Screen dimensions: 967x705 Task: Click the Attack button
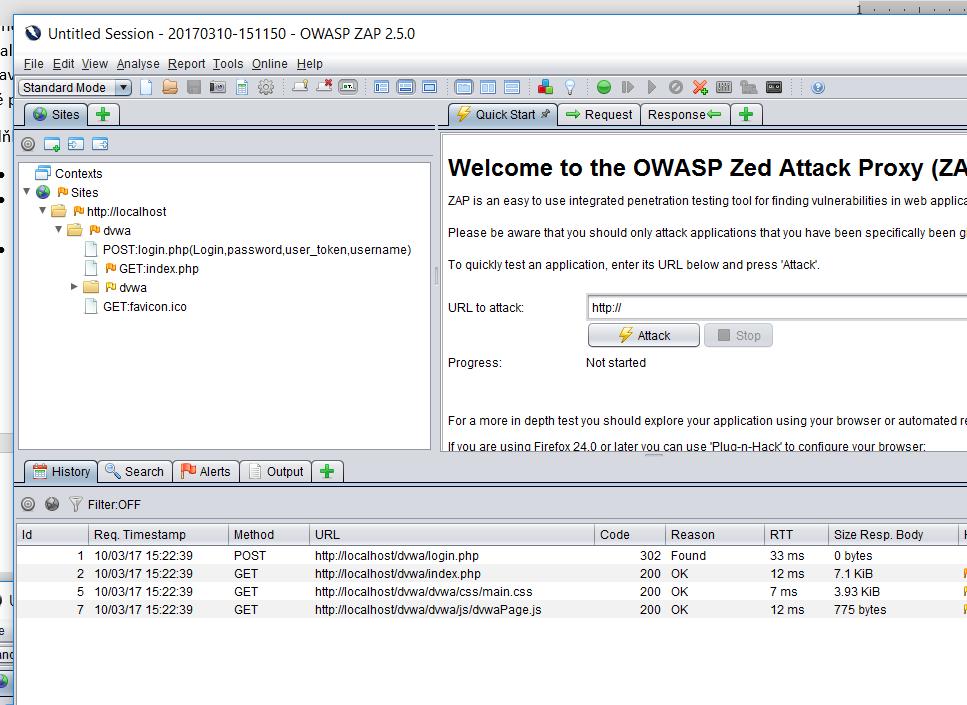[644, 336]
